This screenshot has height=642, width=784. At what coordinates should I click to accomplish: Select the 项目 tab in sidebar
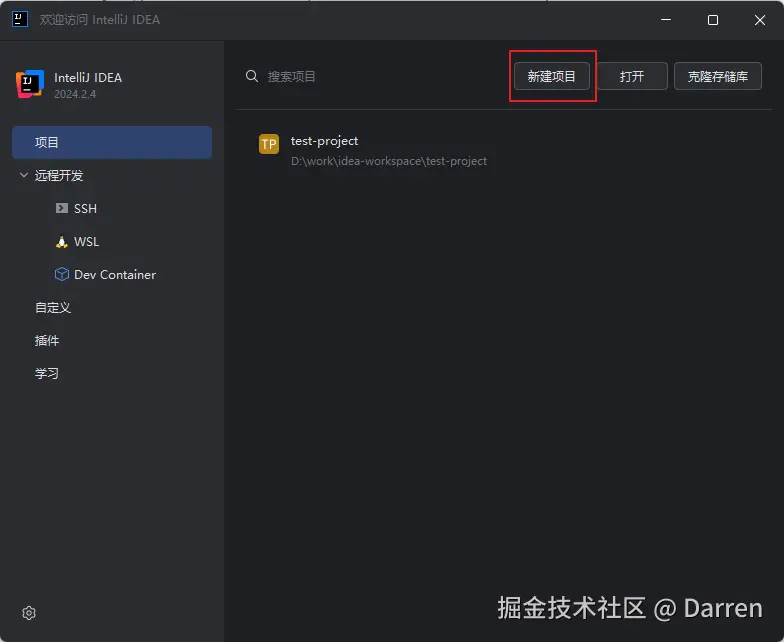(x=112, y=142)
